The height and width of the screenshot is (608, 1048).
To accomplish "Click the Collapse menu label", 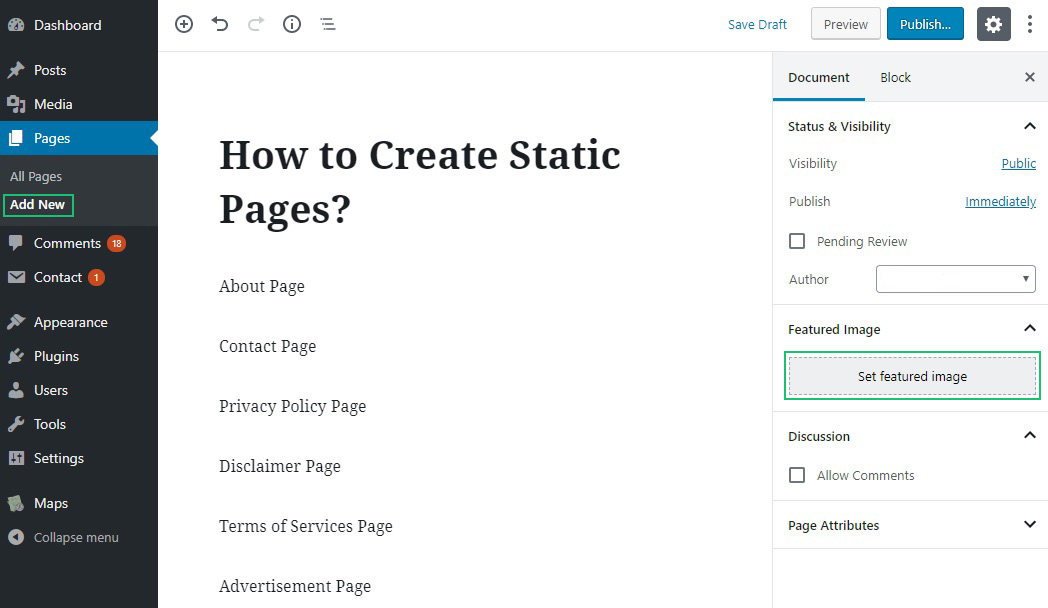I will [76, 537].
